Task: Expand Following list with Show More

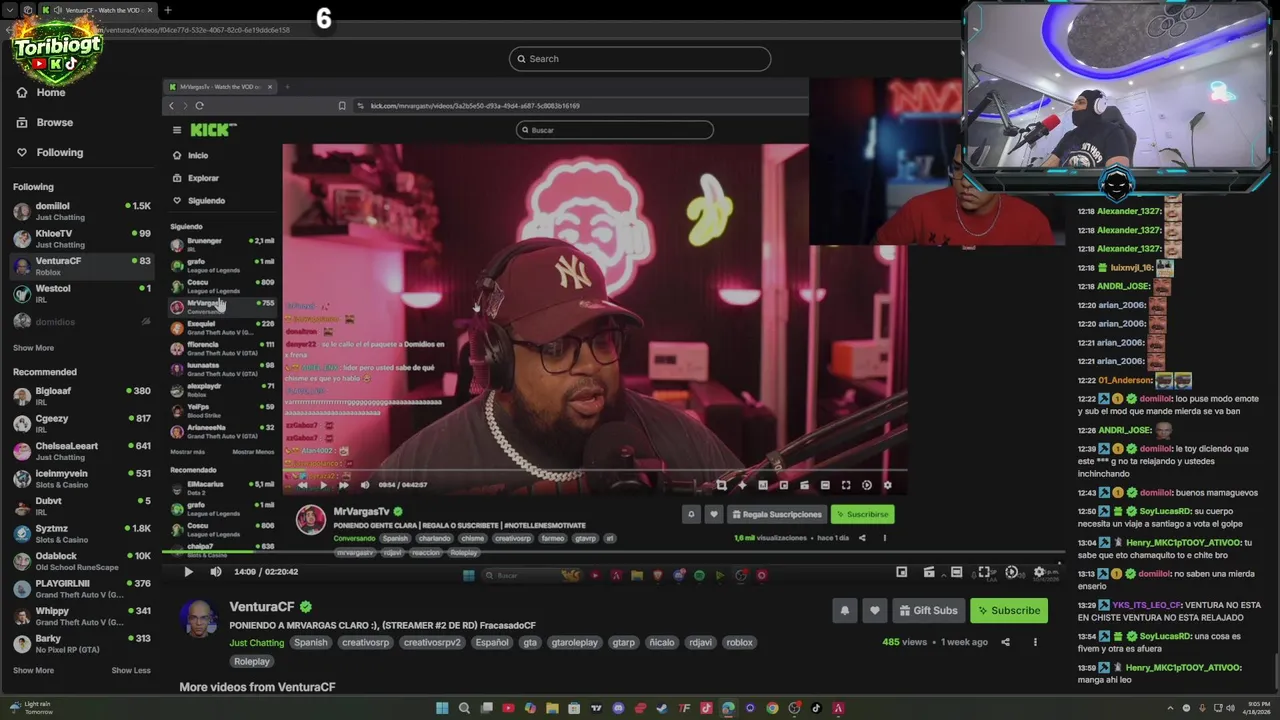Action: point(33,348)
